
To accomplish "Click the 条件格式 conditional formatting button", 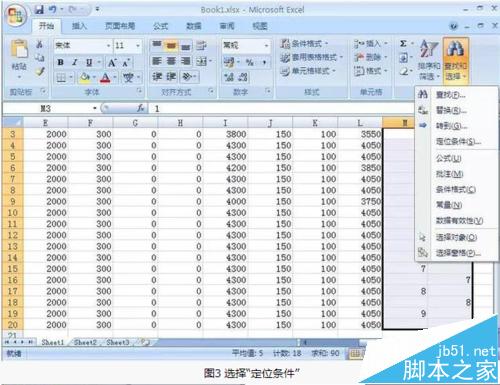I will click(304, 44).
